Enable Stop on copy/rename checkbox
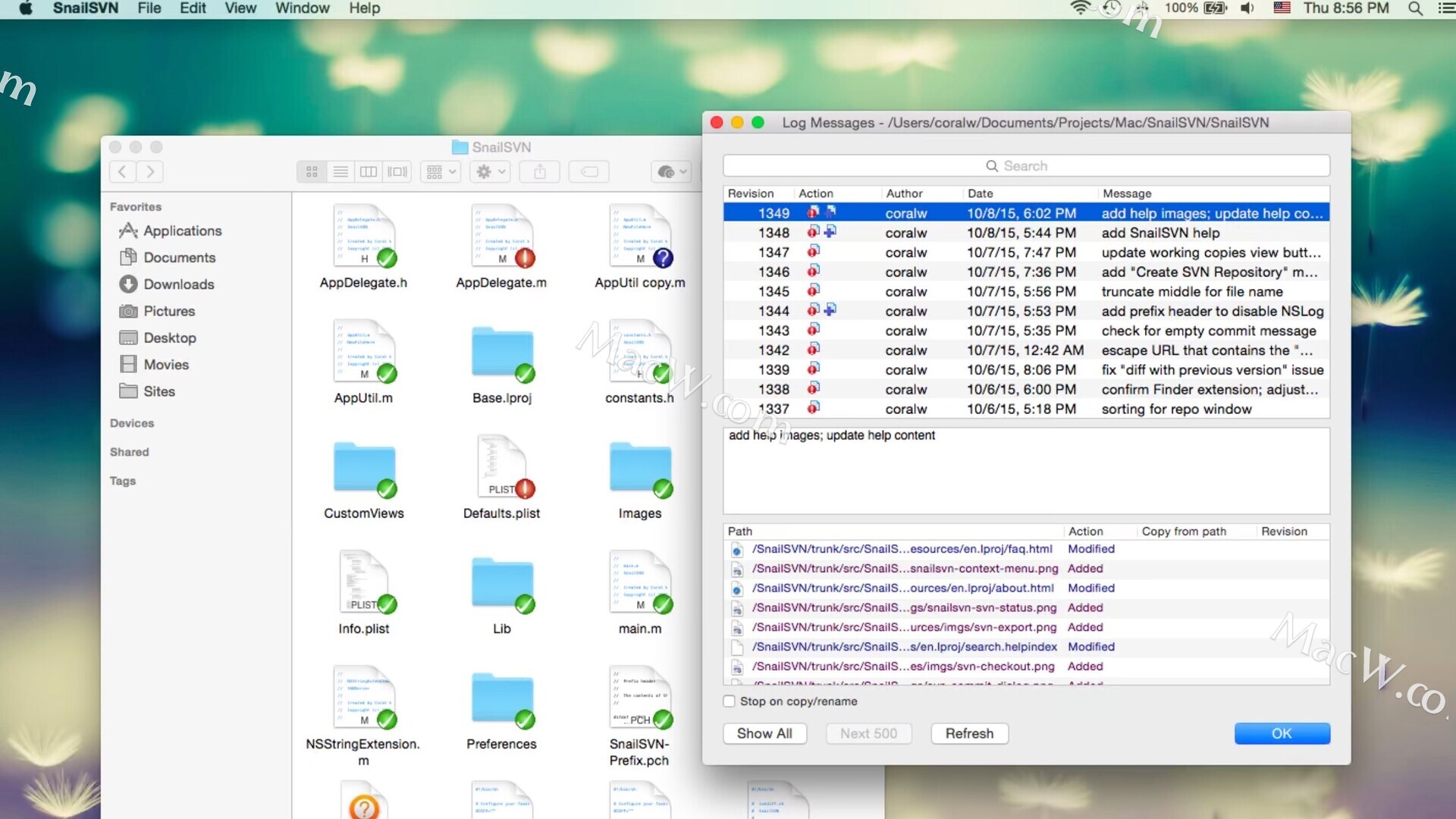The height and width of the screenshot is (819, 1456). click(730, 701)
